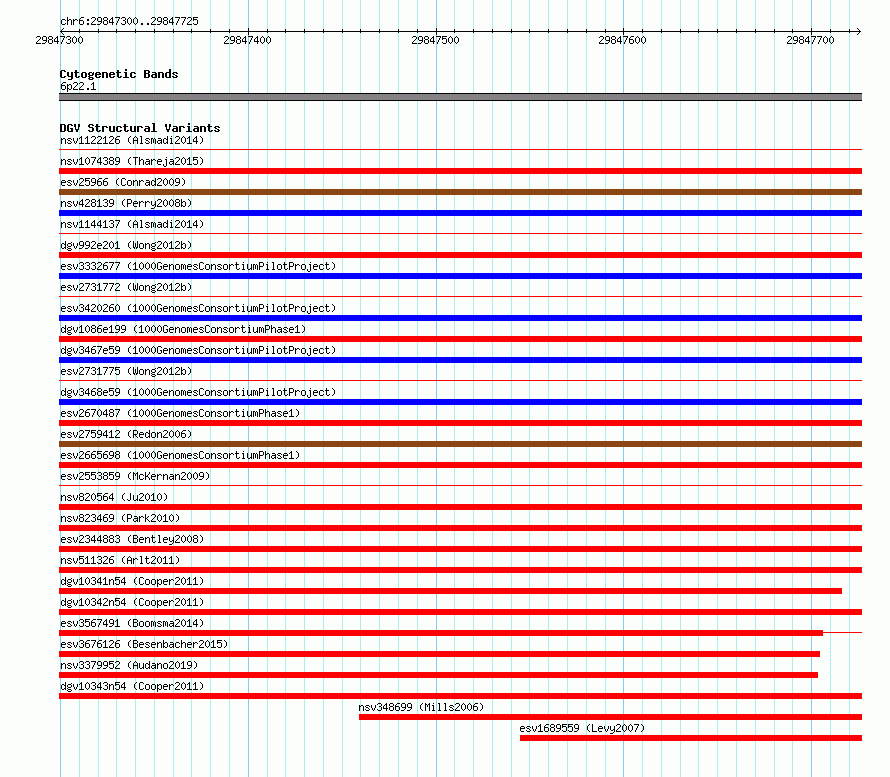Screen dimensions: 890x777
Task: Open variant nsv348699 (Mills2006)
Action: [421, 707]
